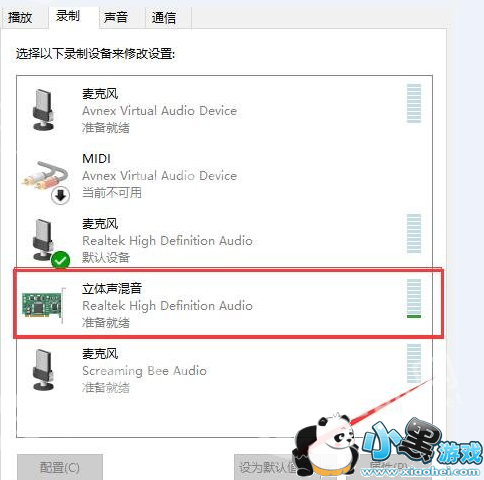The height and width of the screenshot is (480, 484).
Task: Click the Screaming Bee Audio microphone icon
Action: click(x=43, y=369)
